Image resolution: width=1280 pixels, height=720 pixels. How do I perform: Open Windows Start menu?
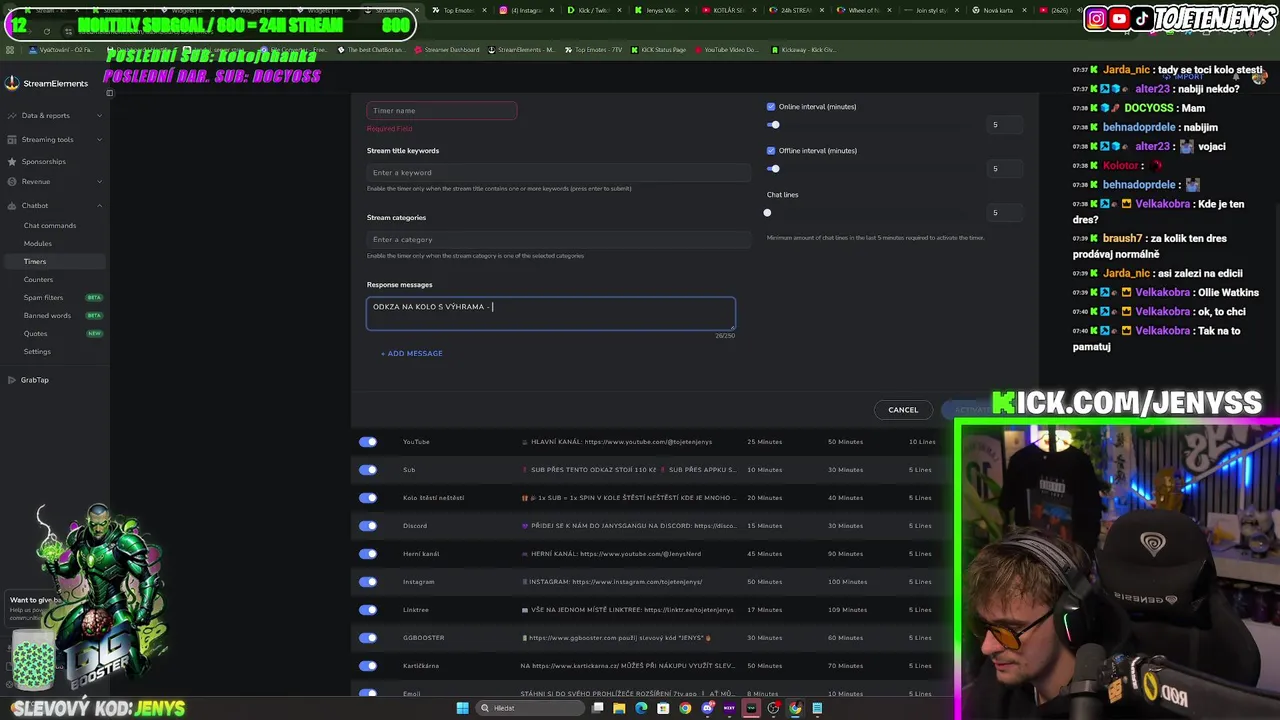click(x=462, y=708)
